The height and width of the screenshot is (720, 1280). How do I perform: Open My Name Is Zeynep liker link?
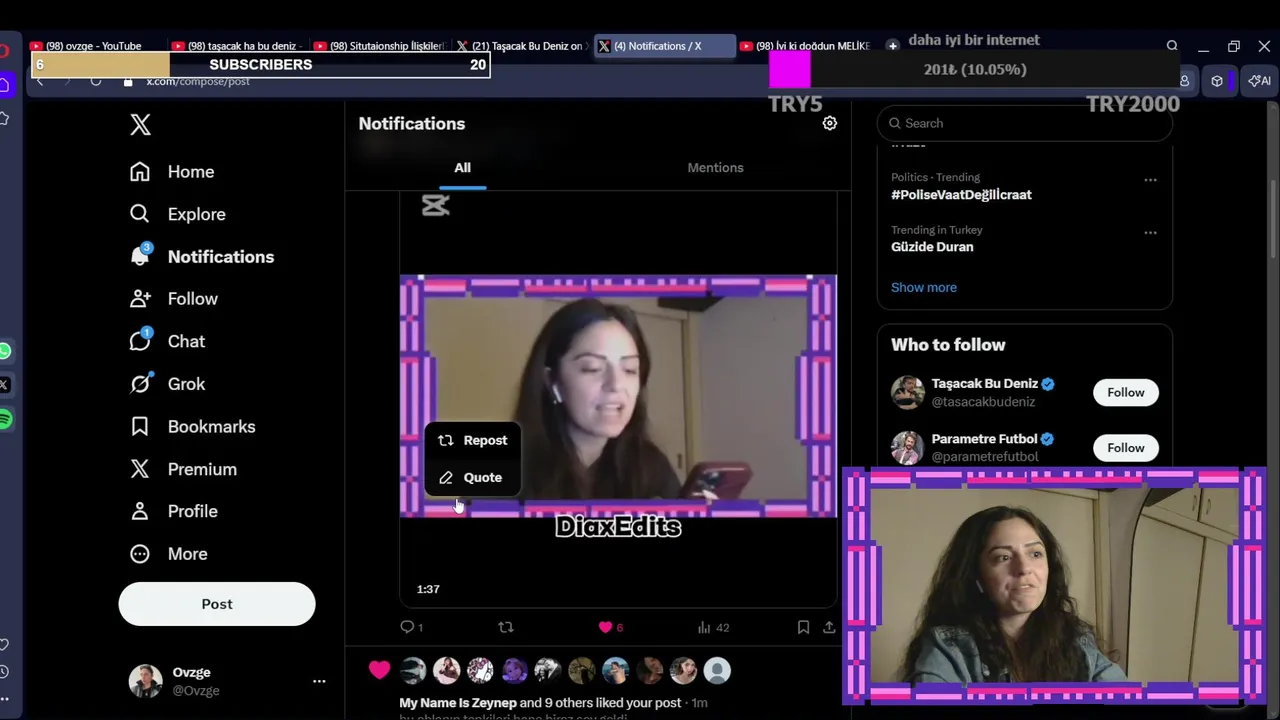[457, 703]
